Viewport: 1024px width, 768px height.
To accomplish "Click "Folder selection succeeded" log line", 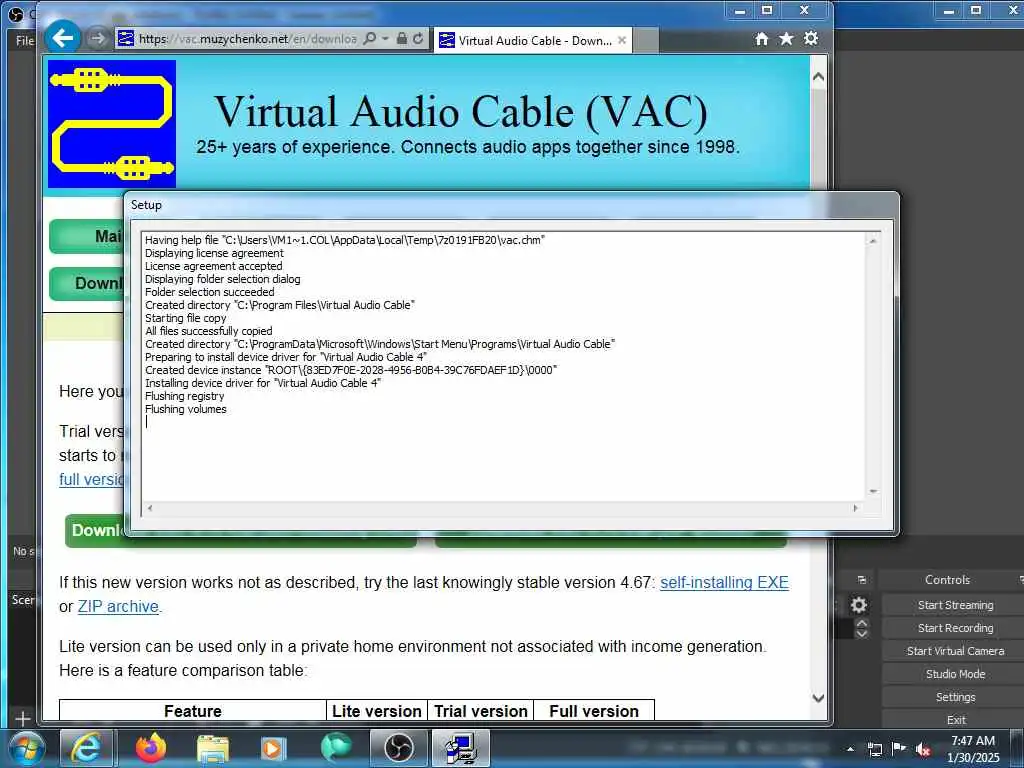I will (x=210, y=292).
